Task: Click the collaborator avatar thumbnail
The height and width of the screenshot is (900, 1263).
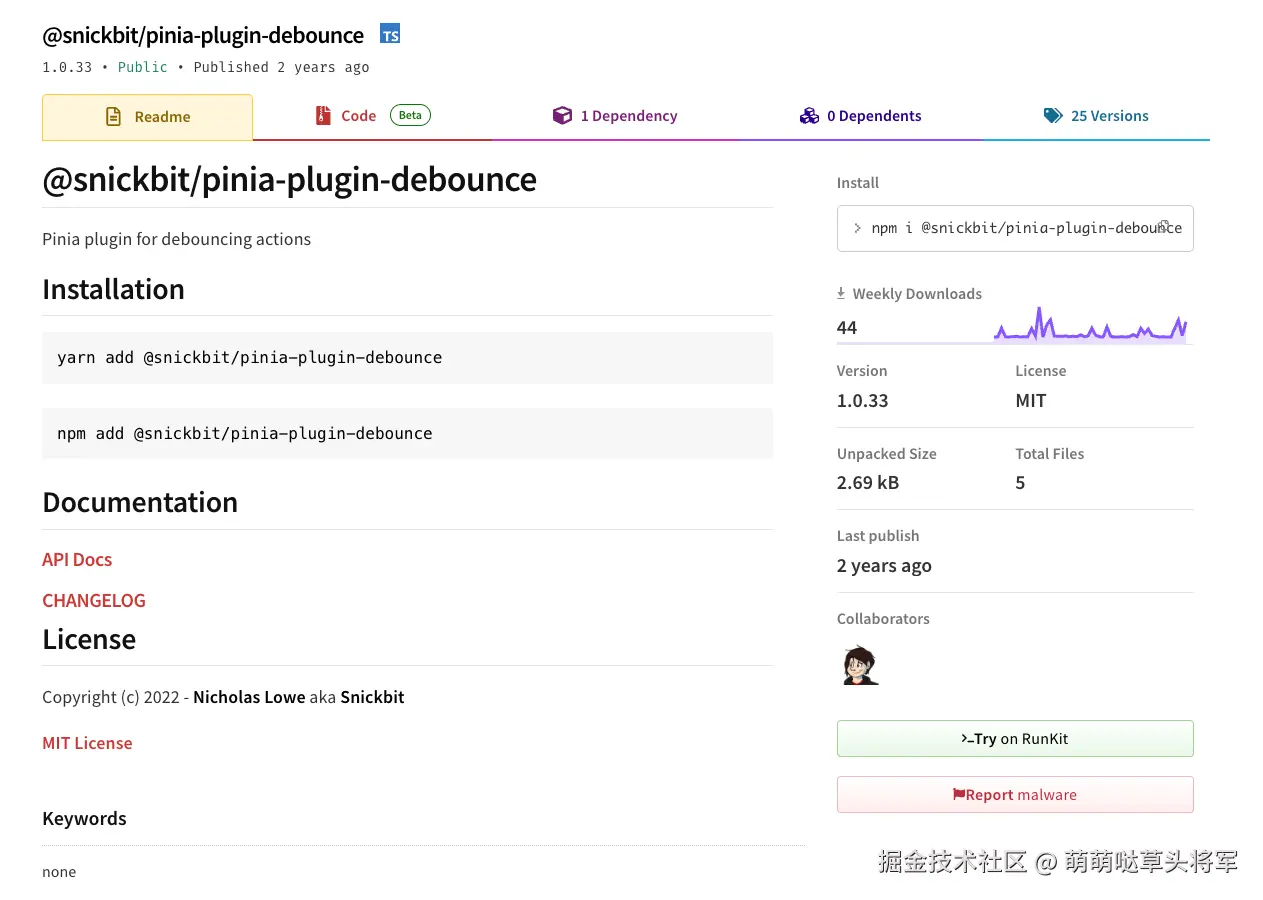Action: (858, 664)
